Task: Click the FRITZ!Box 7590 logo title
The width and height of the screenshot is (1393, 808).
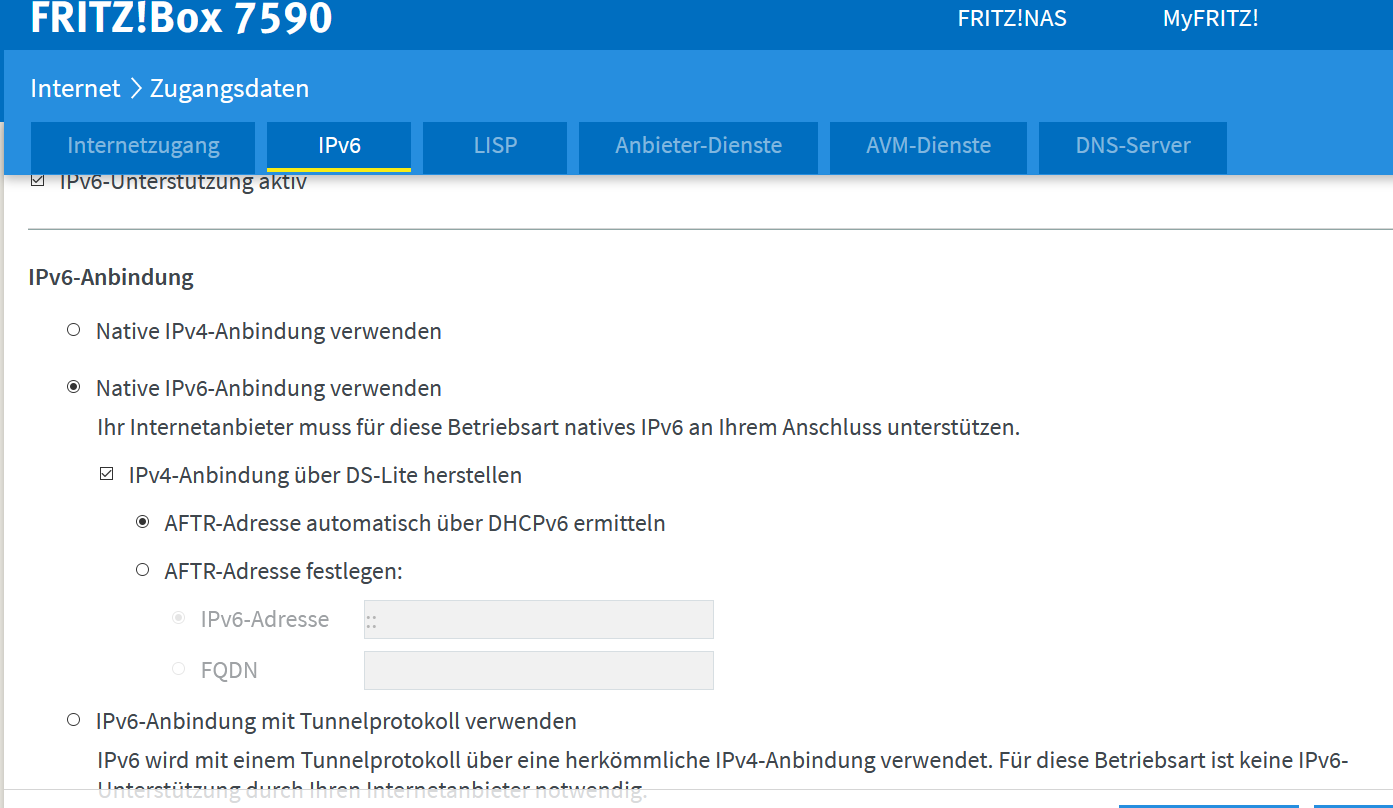Action: click(x=181, y=18)
